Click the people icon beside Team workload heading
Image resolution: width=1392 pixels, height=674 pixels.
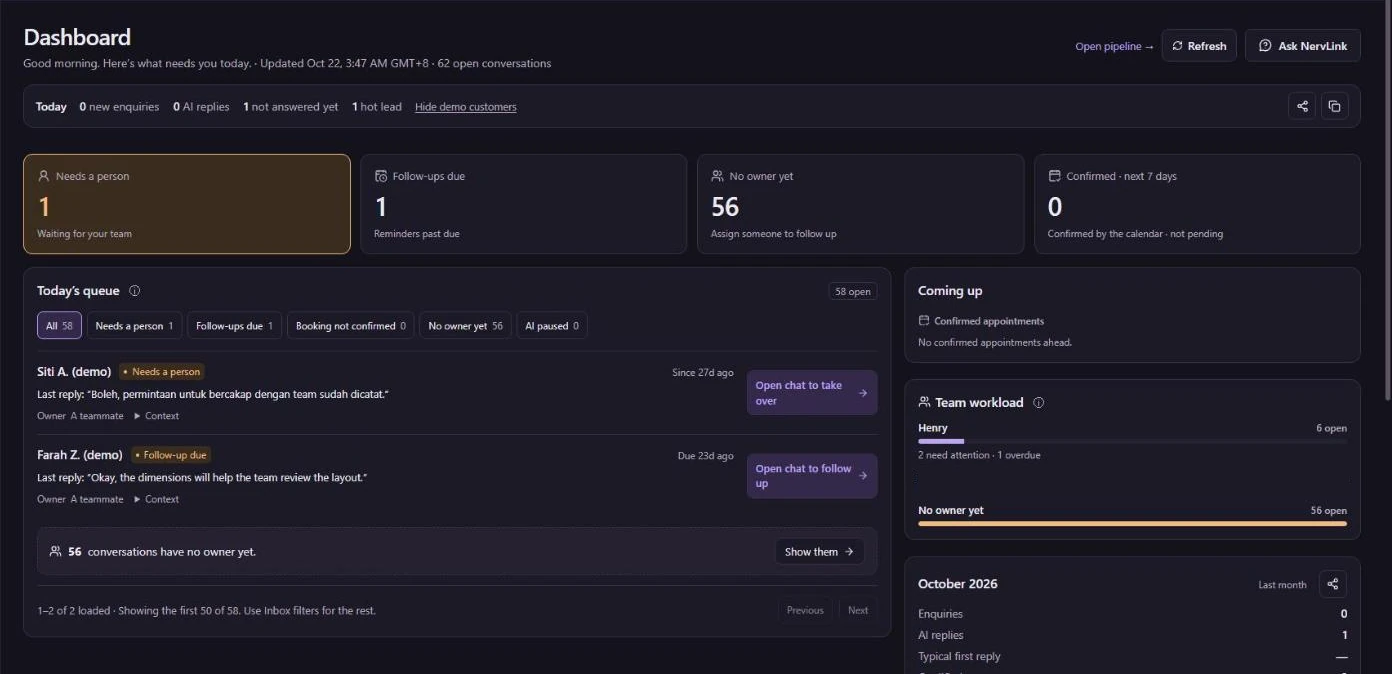tap(924, 402)
